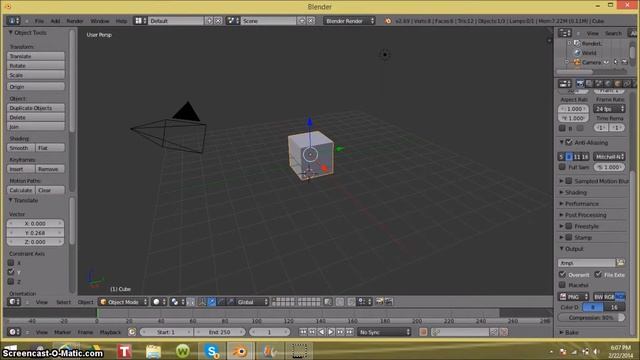Click the OpenGL render image camera icon
This screenshot has width=640, height=360.
pyautogui.click(x=379, y=302)
